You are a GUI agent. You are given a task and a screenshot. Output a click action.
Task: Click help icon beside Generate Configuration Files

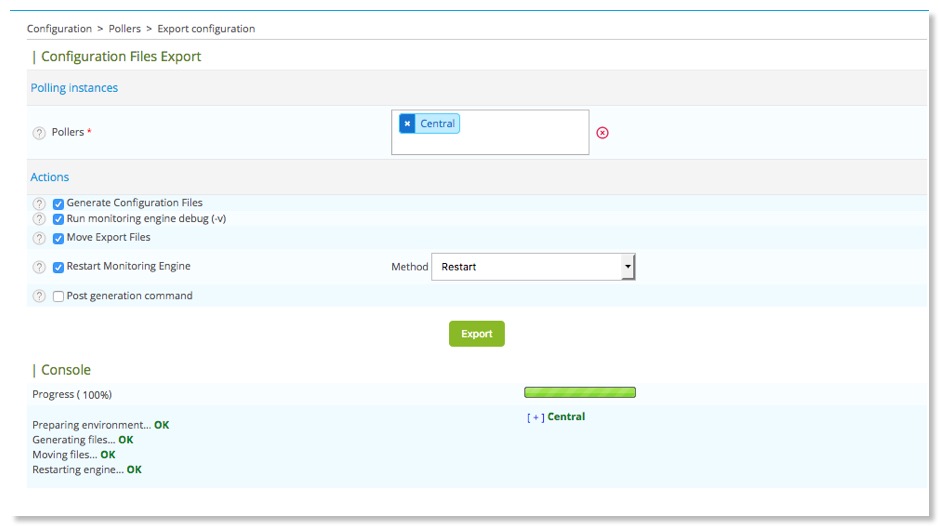coord(40,204)
